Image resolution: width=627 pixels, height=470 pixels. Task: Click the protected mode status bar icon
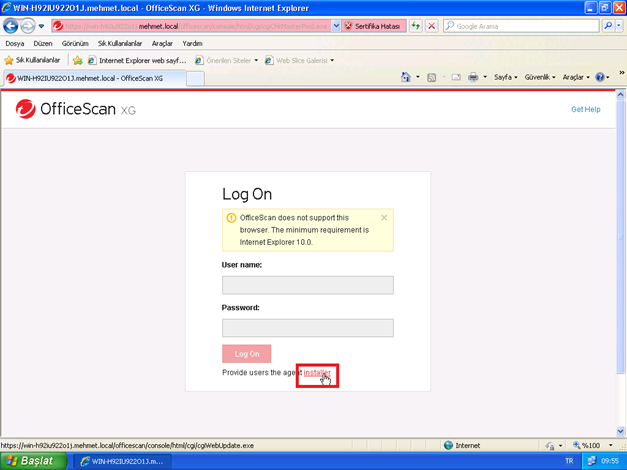point(550,446)
